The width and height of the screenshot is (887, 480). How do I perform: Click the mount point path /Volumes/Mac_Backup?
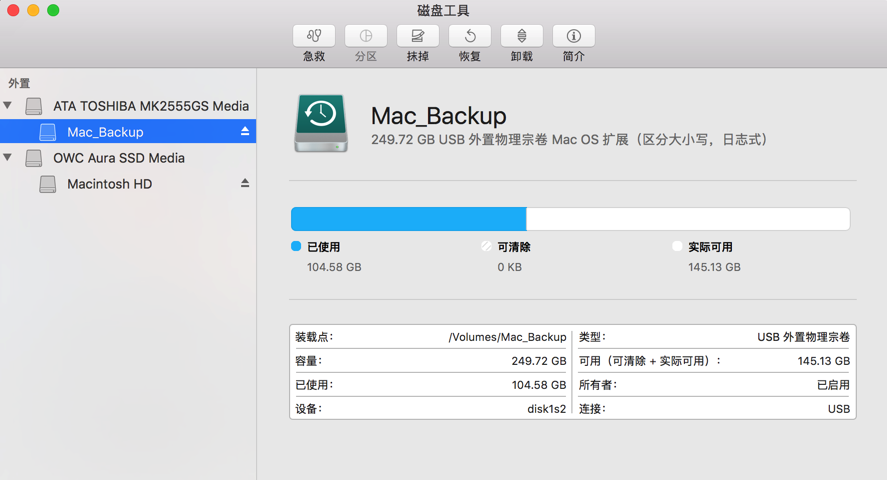(x=507, y=337)
